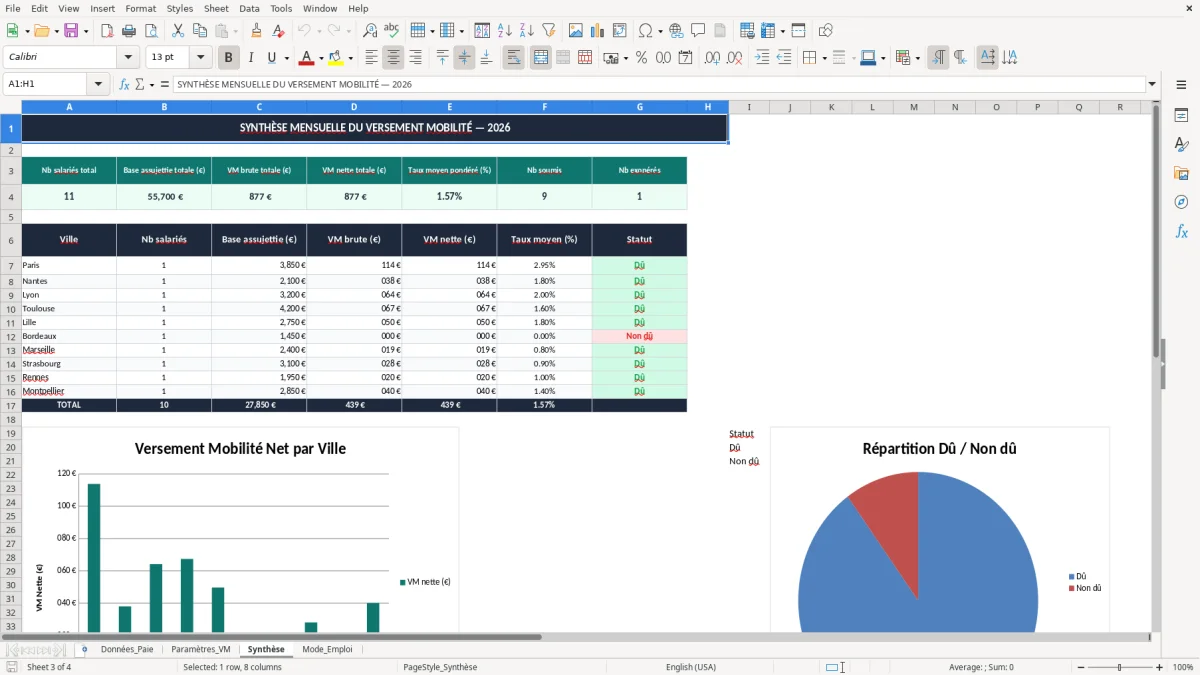Align the cell text right
Image resolution: width=1200 pixels, height=675 pixels.
415,58
